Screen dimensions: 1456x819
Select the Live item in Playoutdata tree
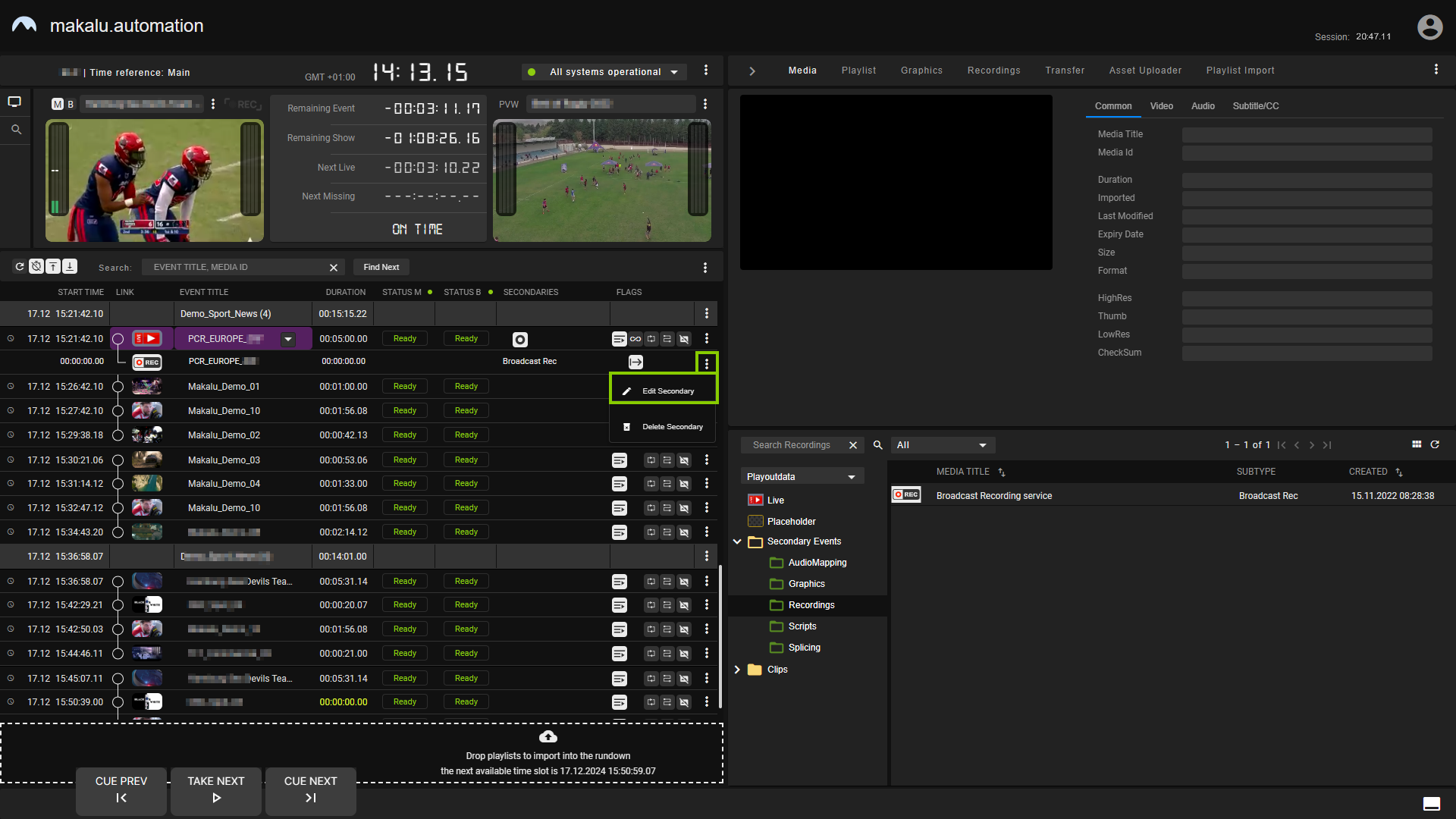(775, 500)
